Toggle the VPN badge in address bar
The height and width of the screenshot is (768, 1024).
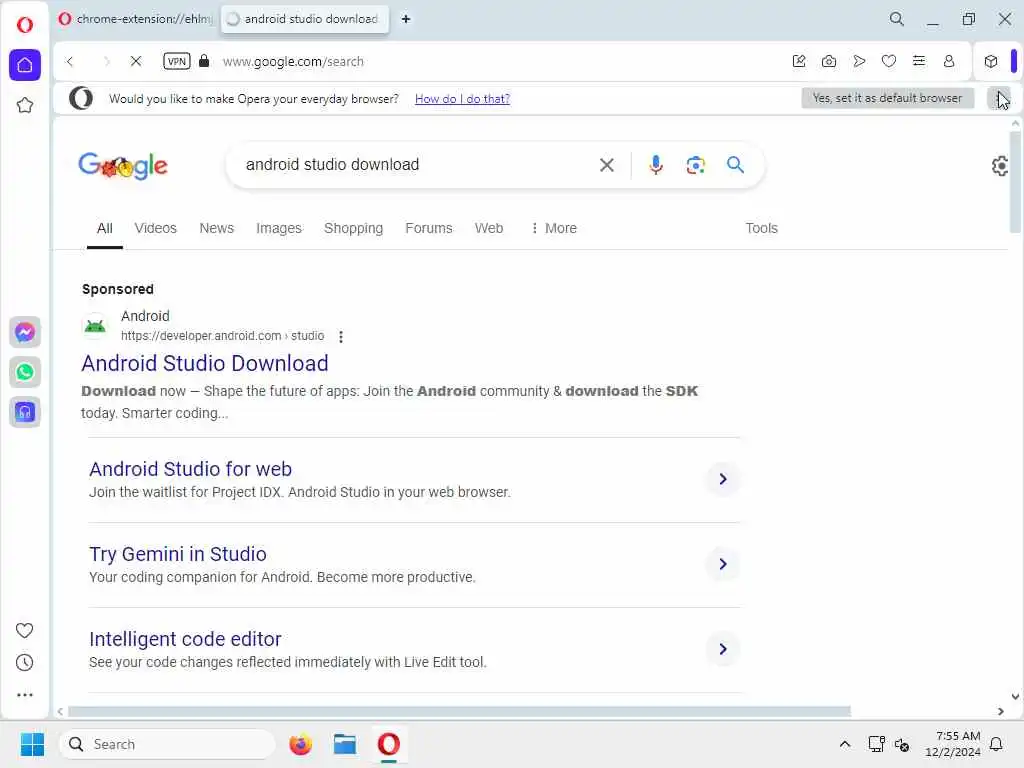tap(176, 61)
